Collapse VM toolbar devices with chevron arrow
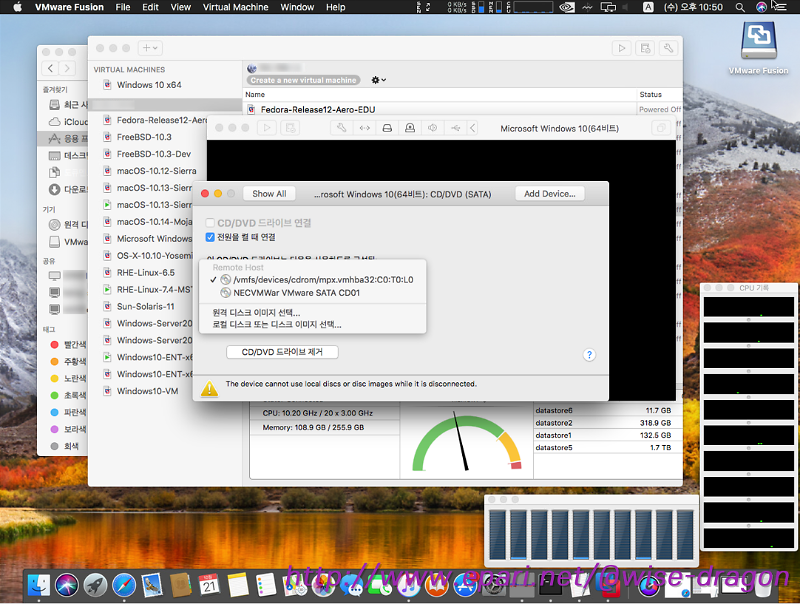 (473, 128)
